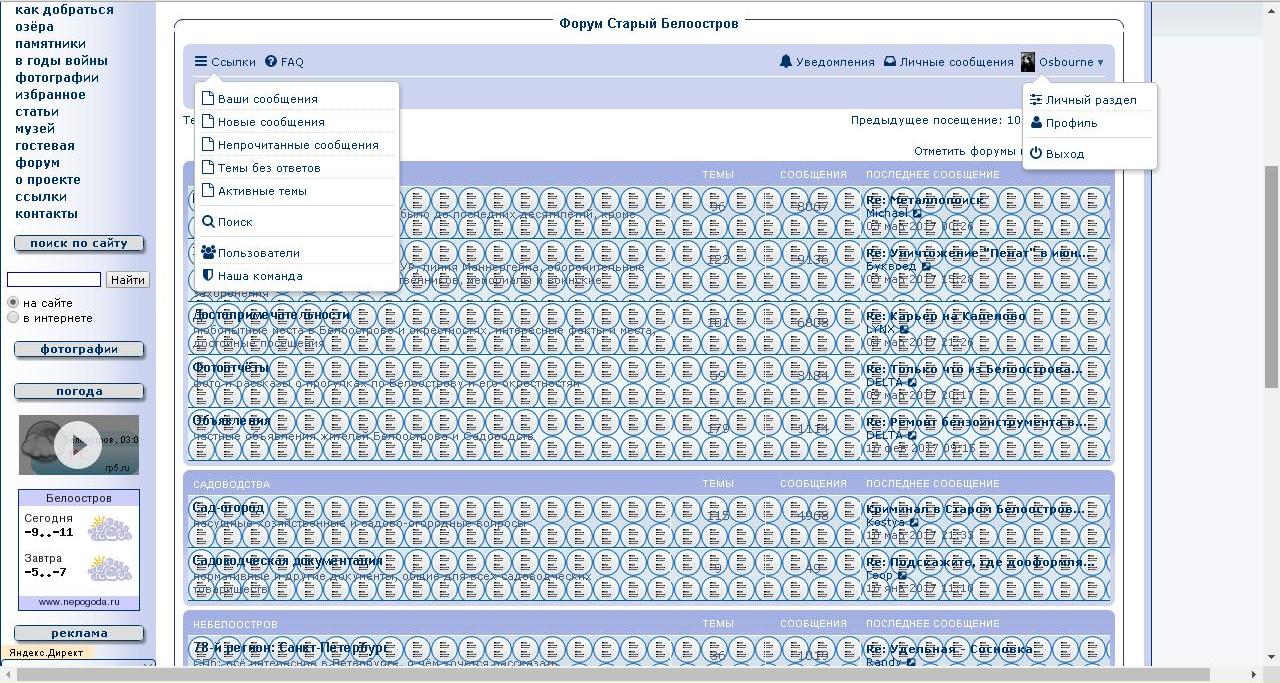Select the 'на сайте' radio button

tap(13, 303)
